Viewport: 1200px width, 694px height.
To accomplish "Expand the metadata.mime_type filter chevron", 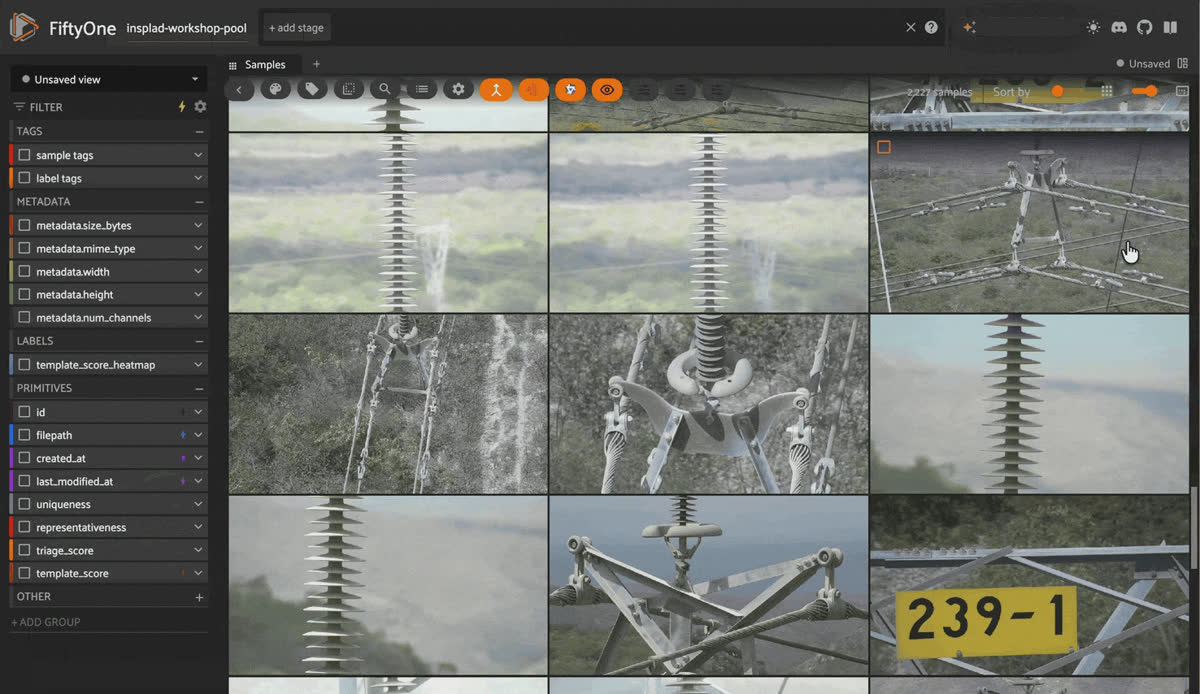I will [198, 248].
